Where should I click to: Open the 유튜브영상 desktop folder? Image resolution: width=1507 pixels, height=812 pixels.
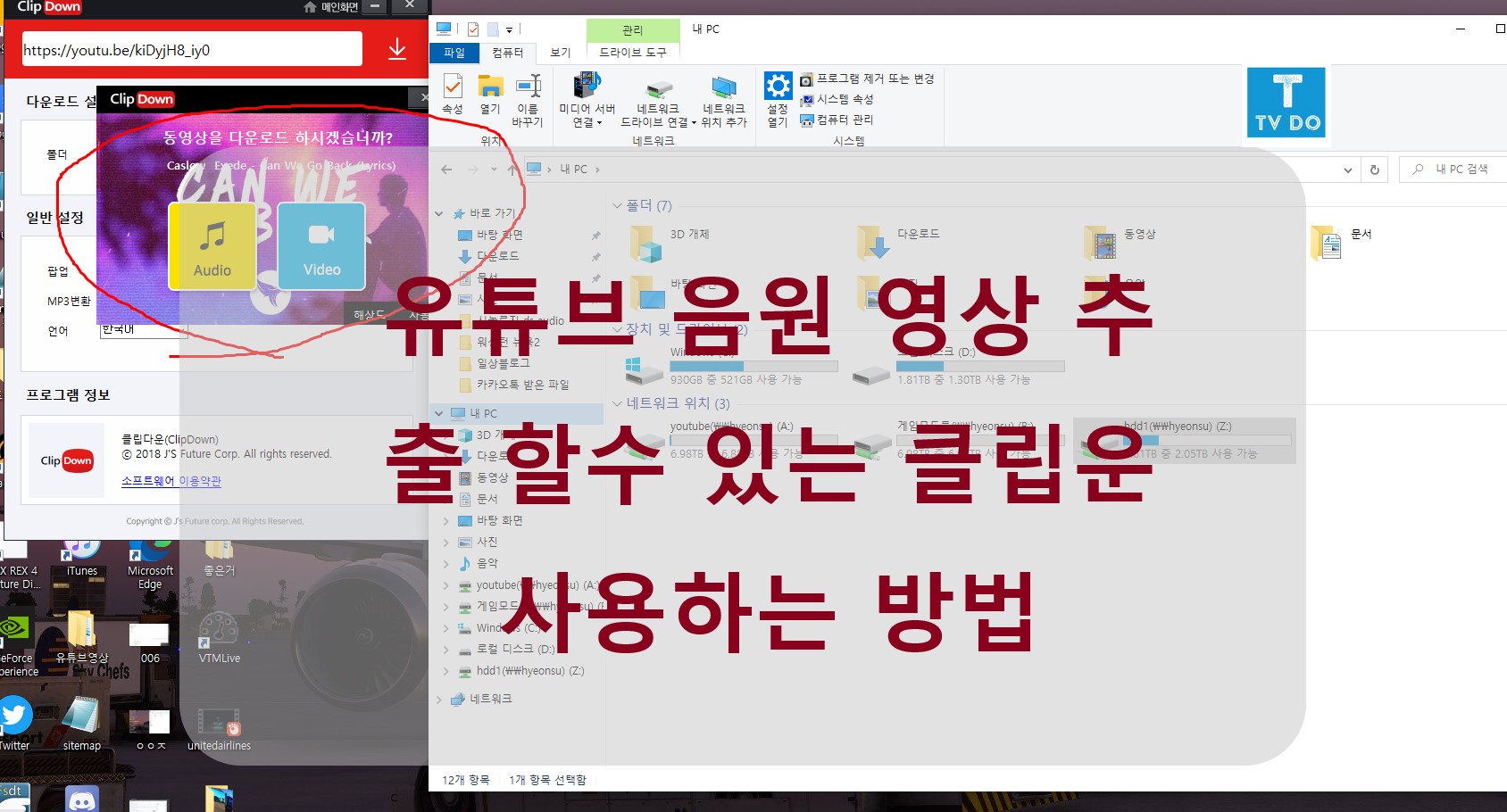click(x=82, y=639)
